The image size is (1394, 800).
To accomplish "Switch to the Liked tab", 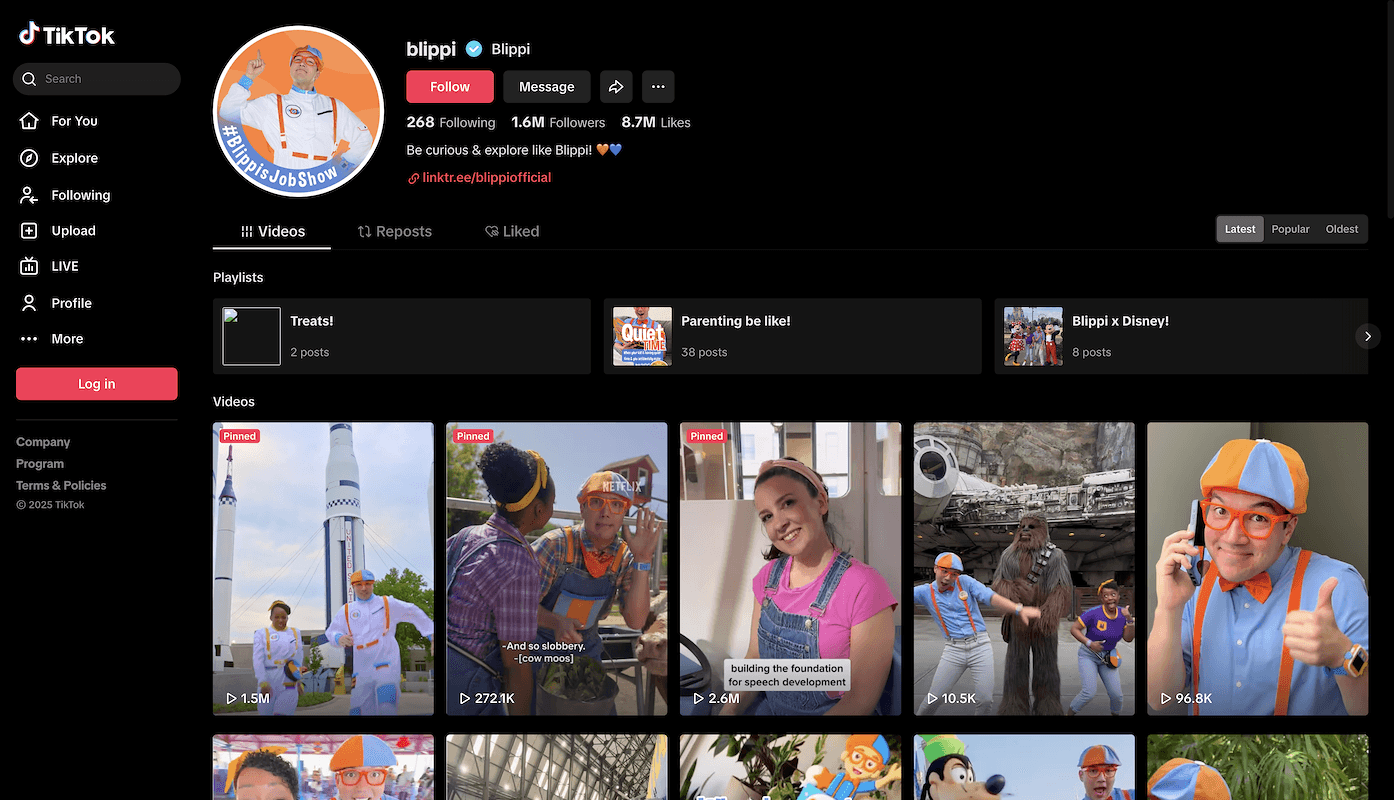I will [511, 231].
